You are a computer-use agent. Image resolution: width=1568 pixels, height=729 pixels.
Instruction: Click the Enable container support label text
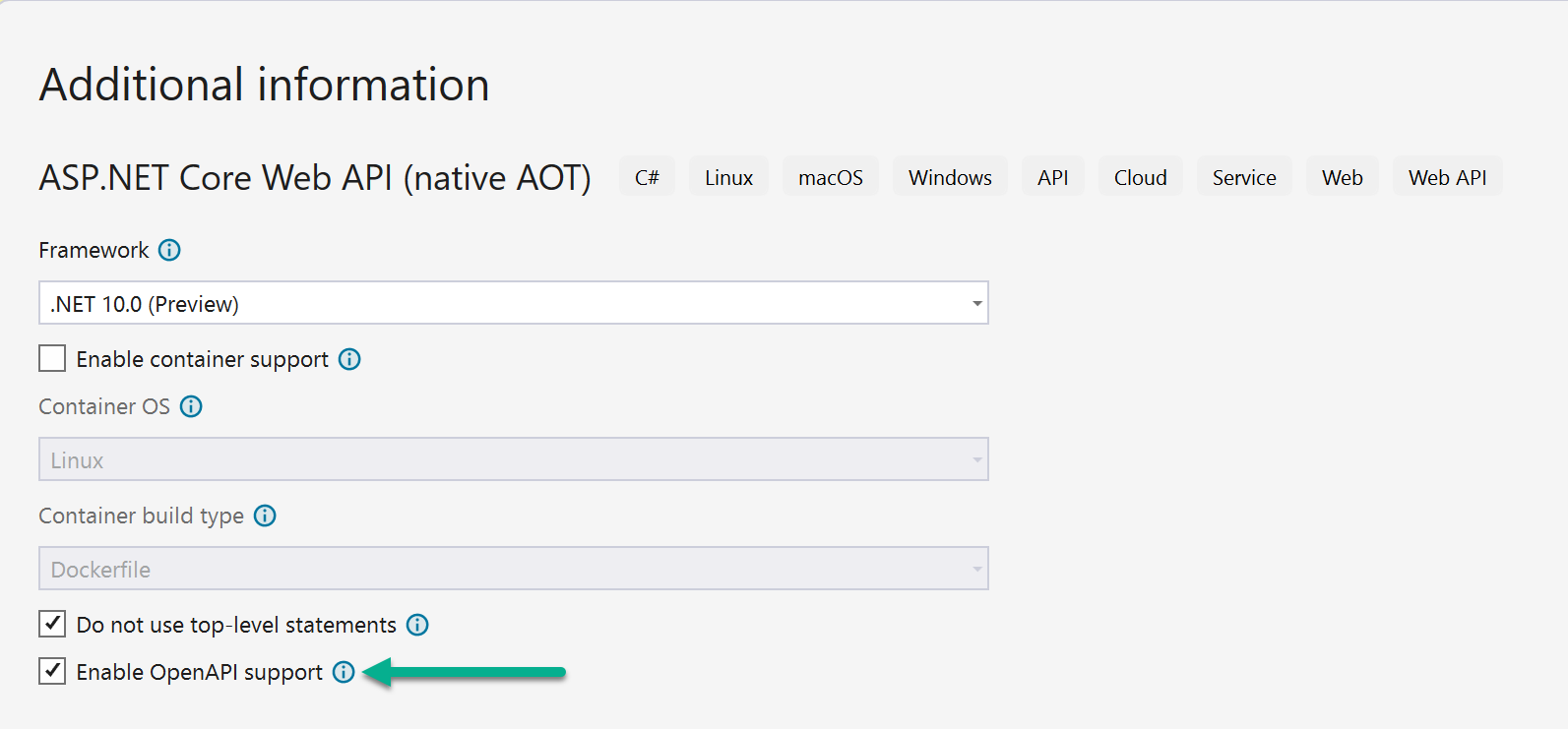[x=203, y=359]
